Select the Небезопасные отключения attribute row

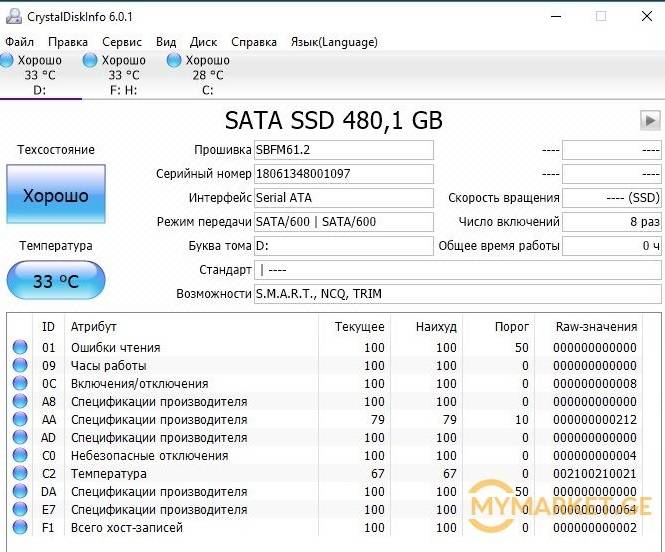coord(325,456)
